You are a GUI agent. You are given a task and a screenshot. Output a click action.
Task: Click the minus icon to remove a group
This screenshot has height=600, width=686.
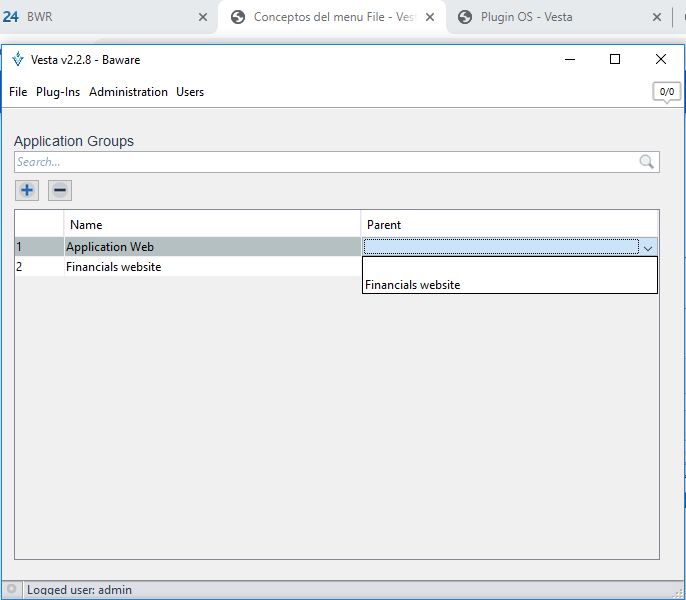pyautogui.click(x=60, y=190)
